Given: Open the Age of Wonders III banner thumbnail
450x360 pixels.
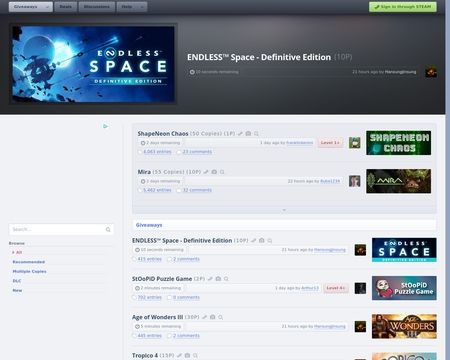Looking at the screenshot, I should pyautogui.click(x=404, y=327).
